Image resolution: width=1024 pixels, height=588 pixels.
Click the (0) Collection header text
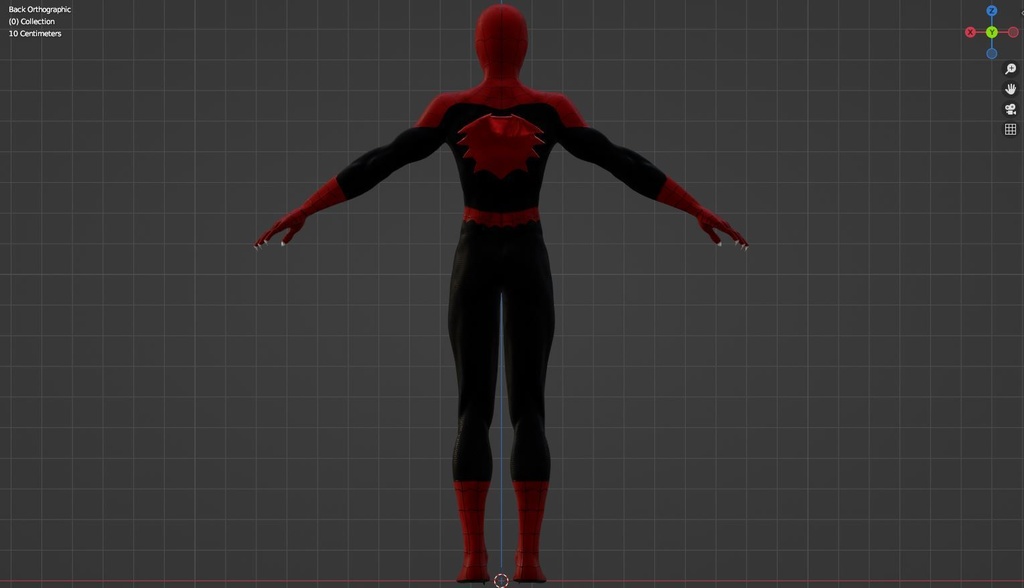click(30, 20)
